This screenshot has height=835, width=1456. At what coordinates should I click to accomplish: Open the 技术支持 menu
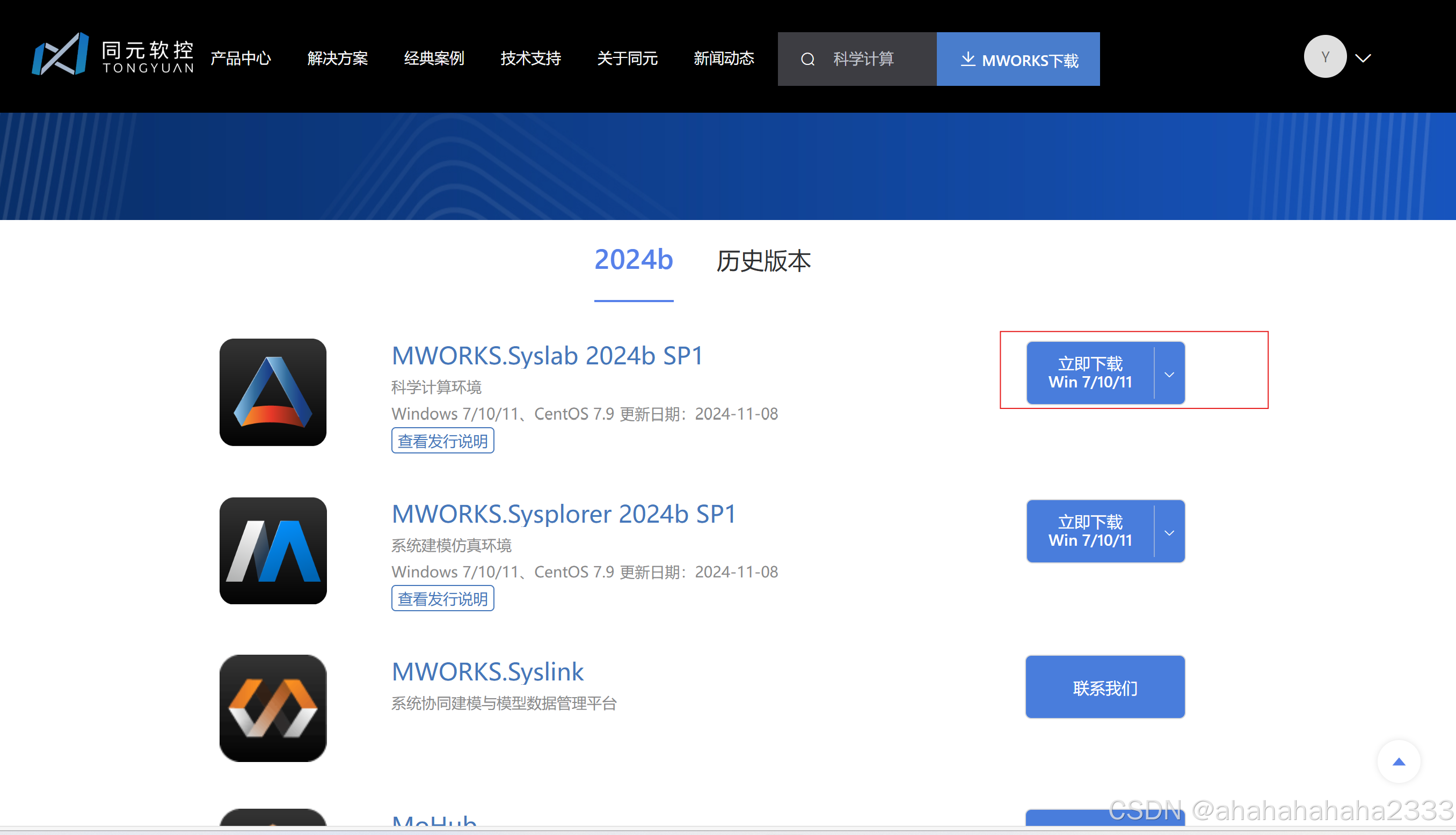pos(530,58)
